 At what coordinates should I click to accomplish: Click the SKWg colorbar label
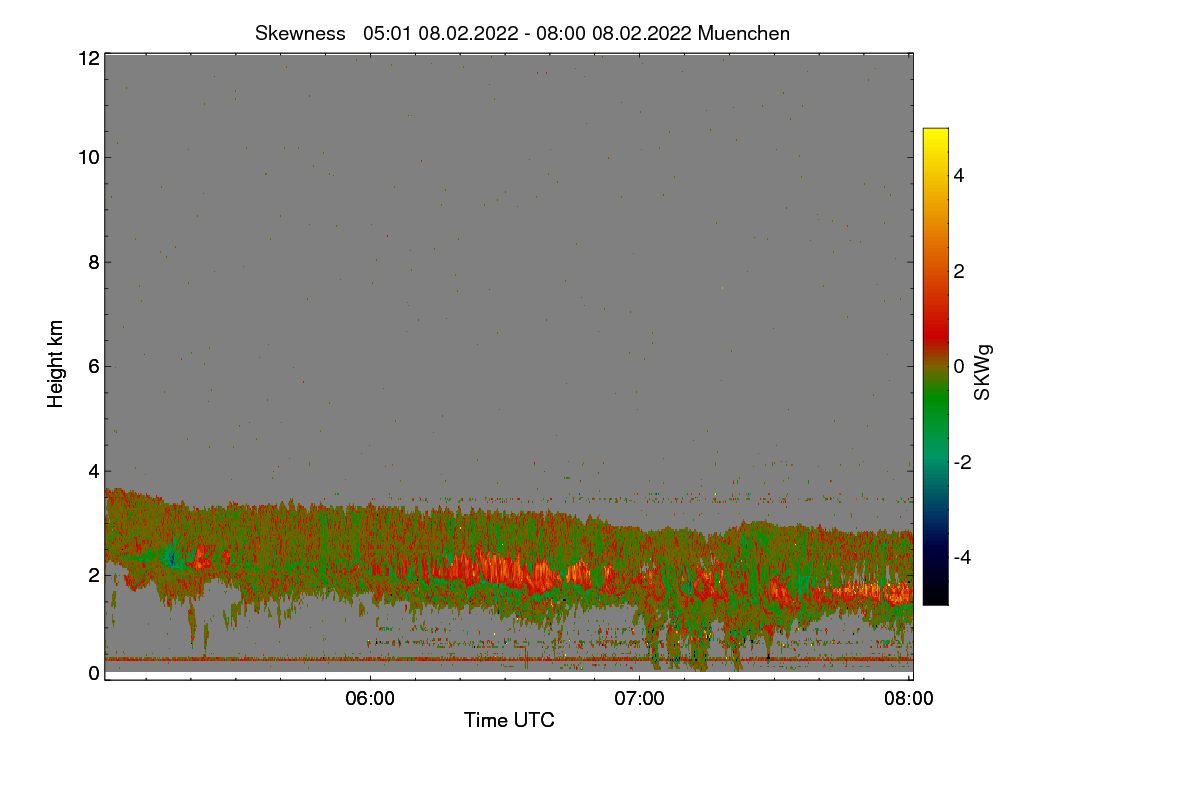983,372
